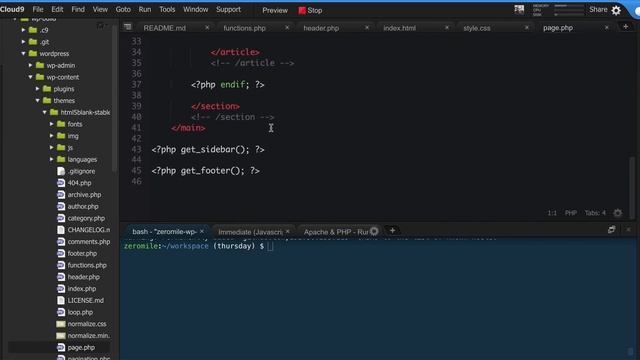
Task: Expand the wp-admin folder
Action: pos(30,65)
